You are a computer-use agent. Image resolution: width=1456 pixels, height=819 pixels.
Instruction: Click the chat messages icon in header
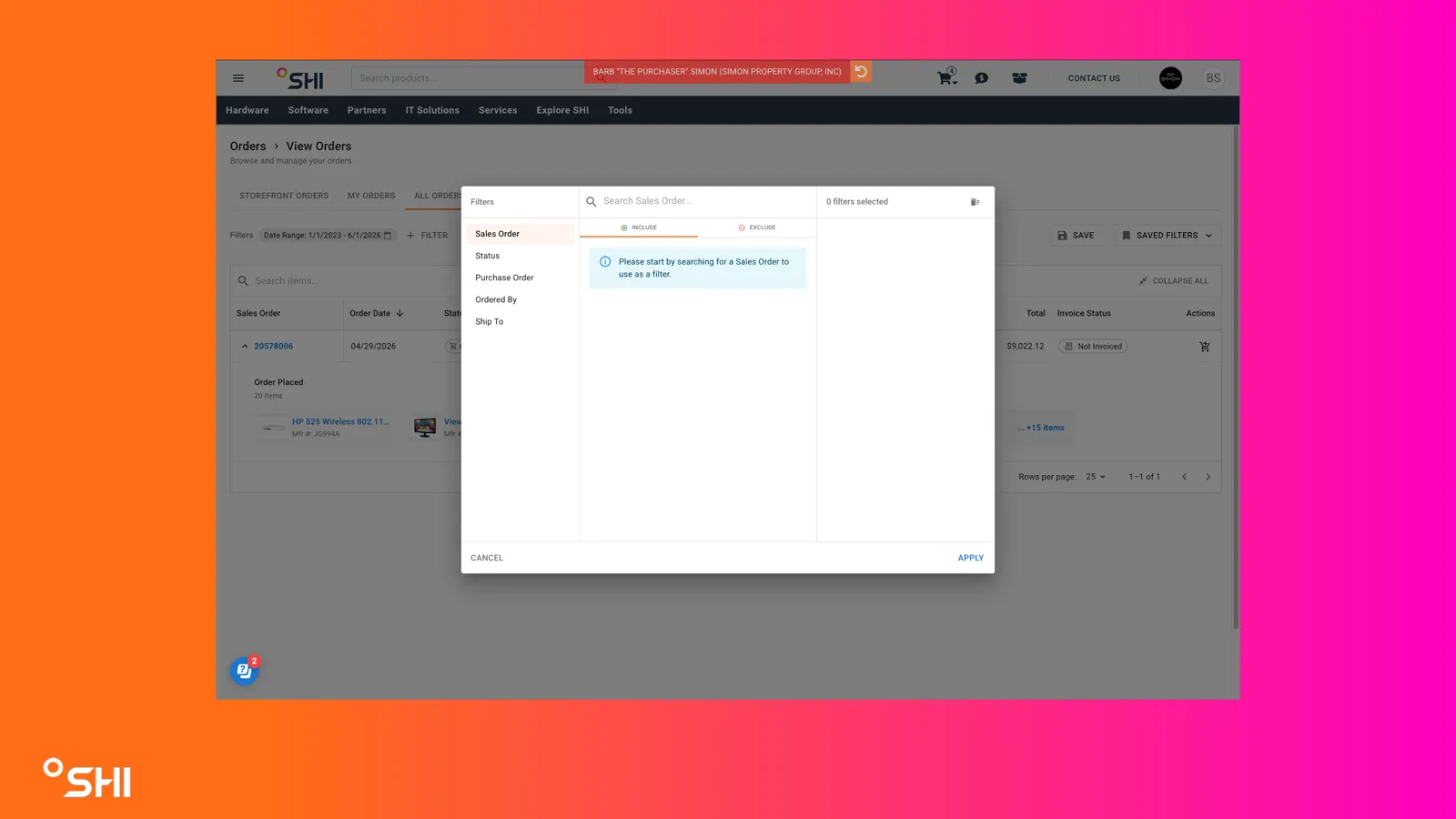tap(981, 78)
